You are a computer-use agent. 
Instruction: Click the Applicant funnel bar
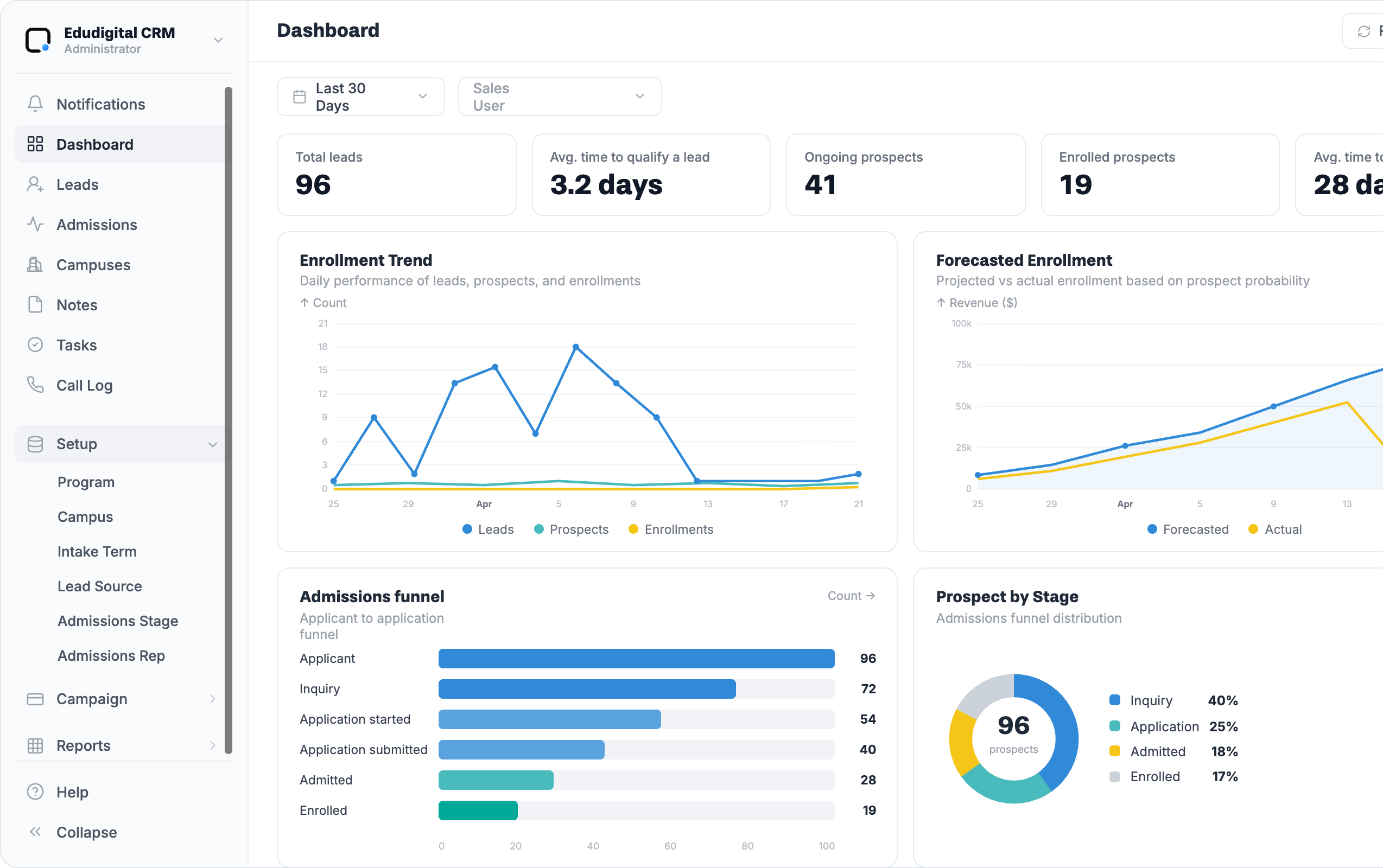[x=636, y=659]
